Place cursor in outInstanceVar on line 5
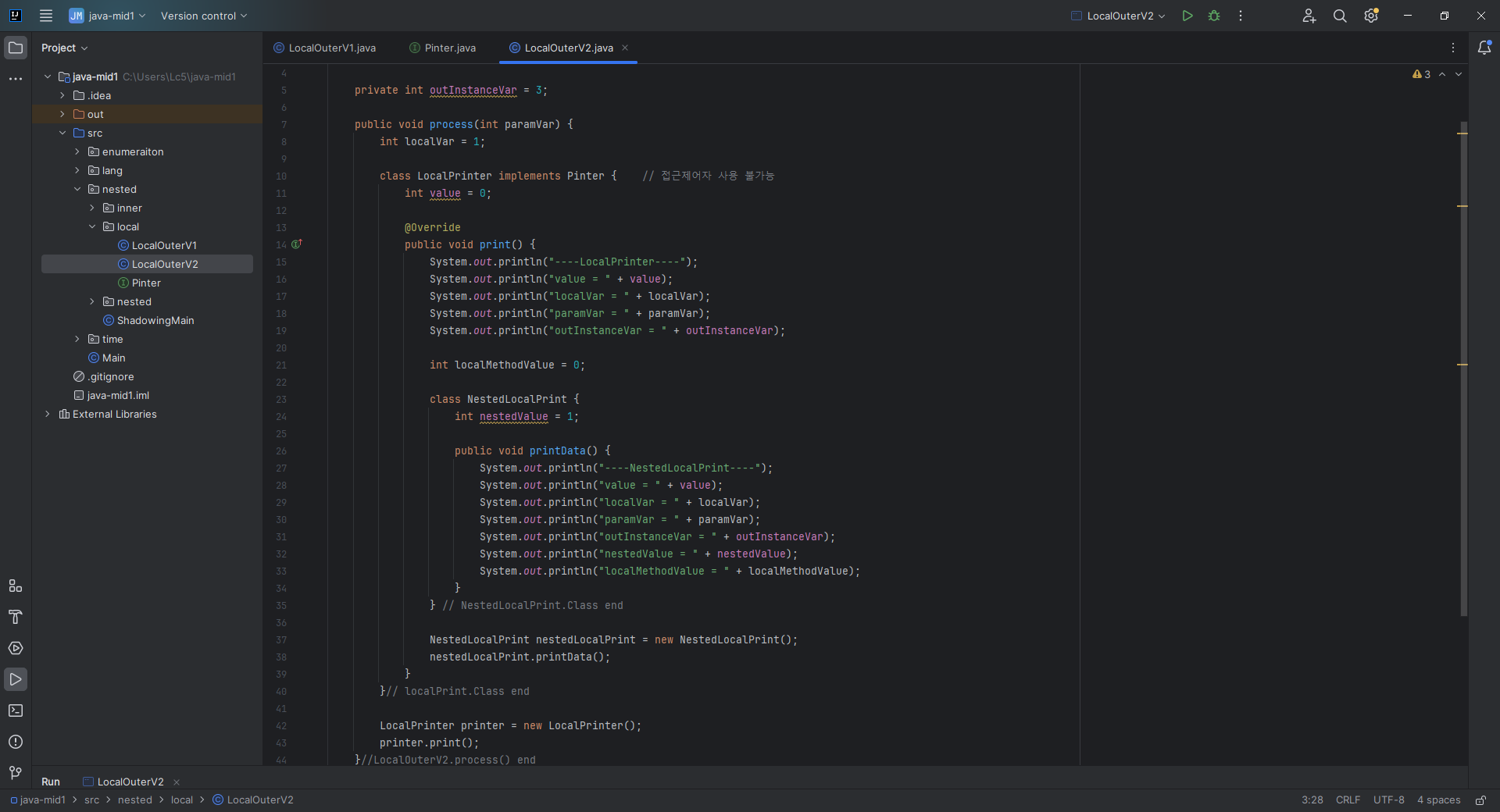 [x=473, y=91]
